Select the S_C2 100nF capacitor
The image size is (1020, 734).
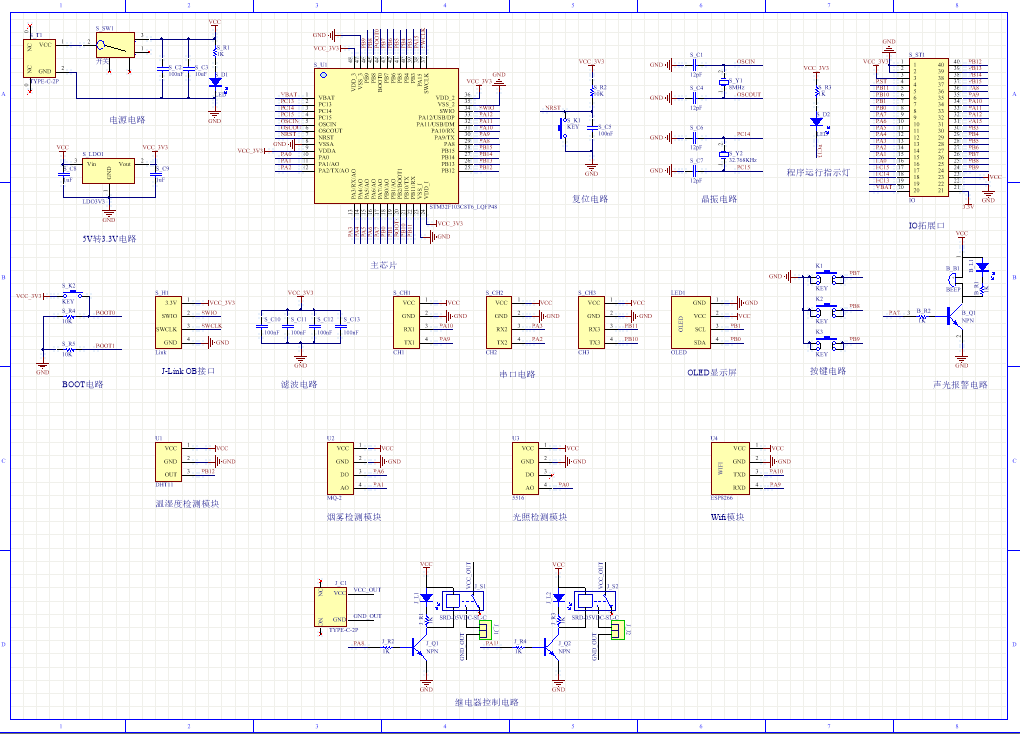click(162, 68)
